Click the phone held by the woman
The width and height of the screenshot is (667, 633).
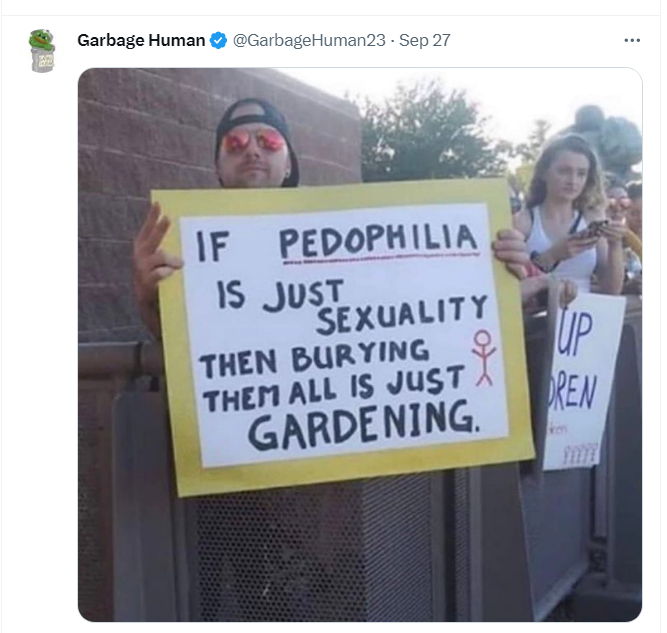[591, 230]
